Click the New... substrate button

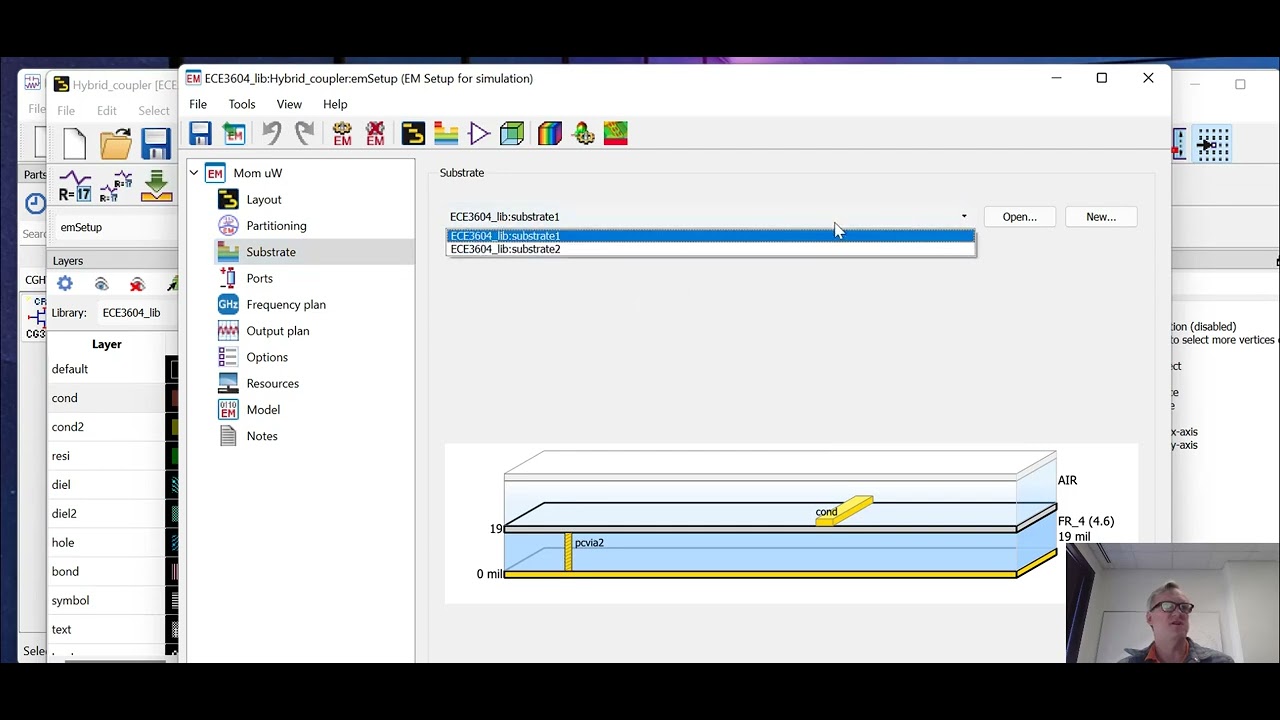(1101, 217)
